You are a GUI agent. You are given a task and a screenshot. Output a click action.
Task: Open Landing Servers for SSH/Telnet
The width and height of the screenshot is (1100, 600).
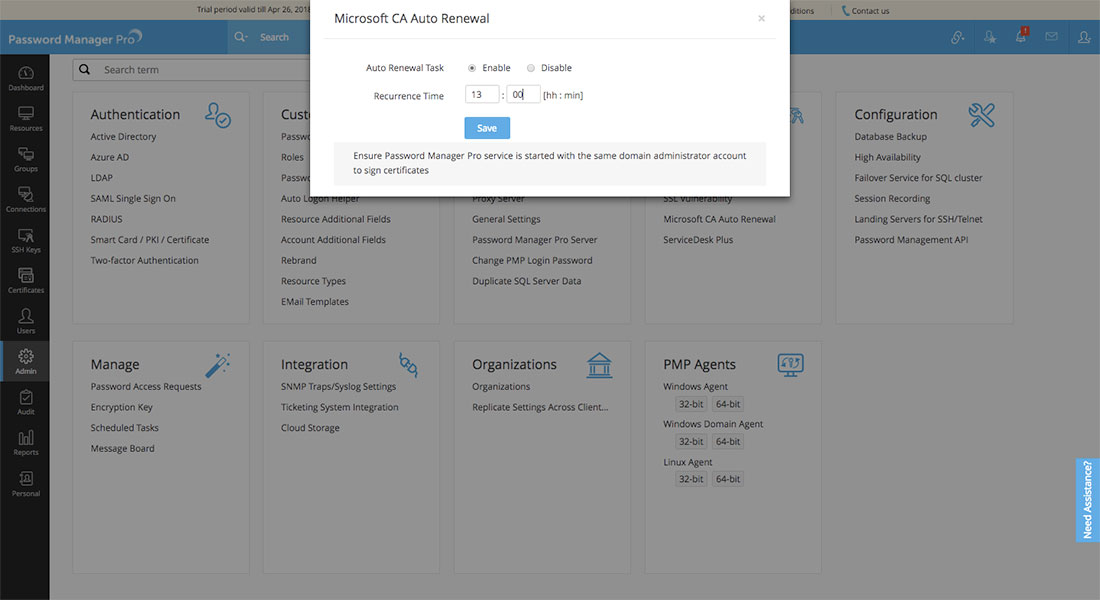point(918,219)
